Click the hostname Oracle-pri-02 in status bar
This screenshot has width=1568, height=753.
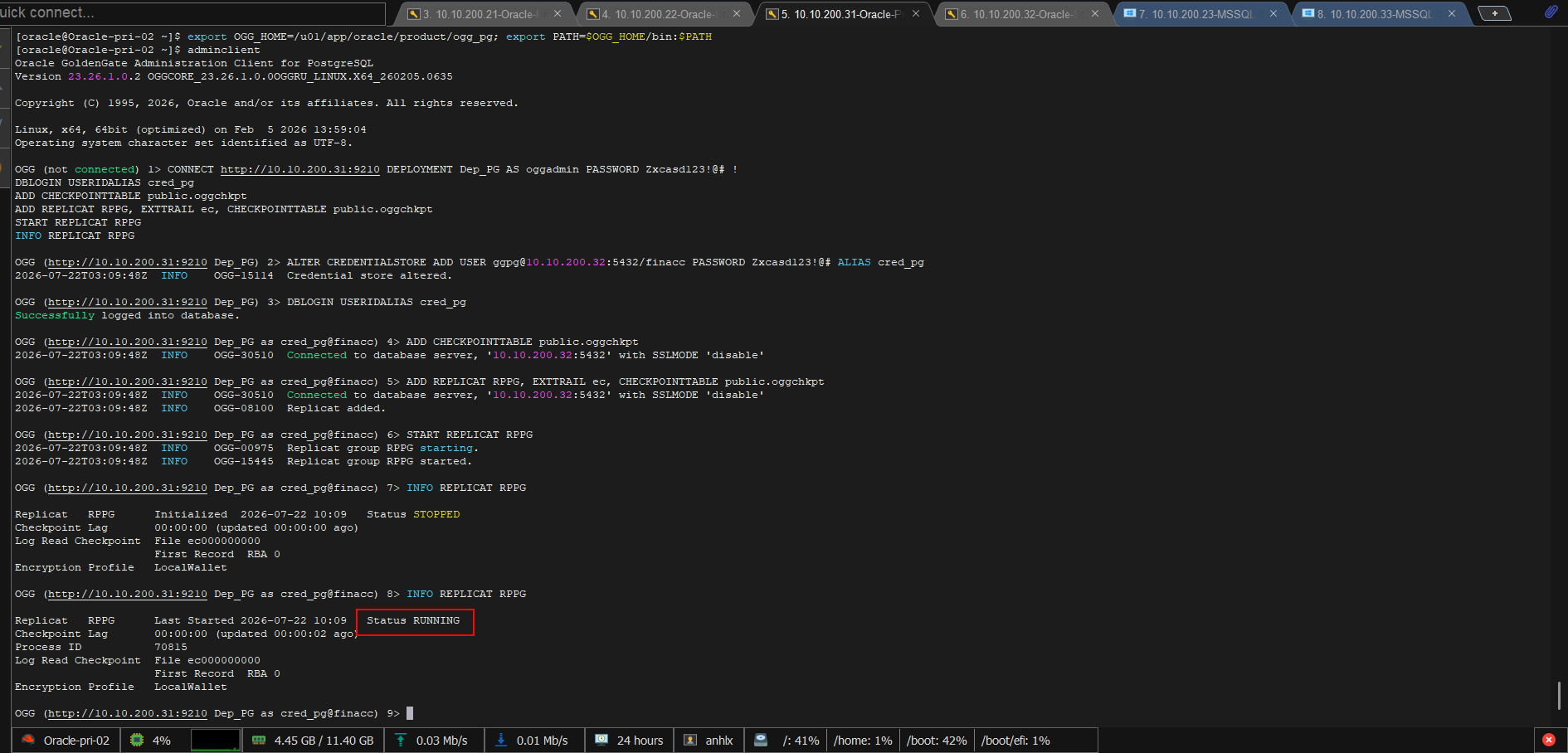76,741
